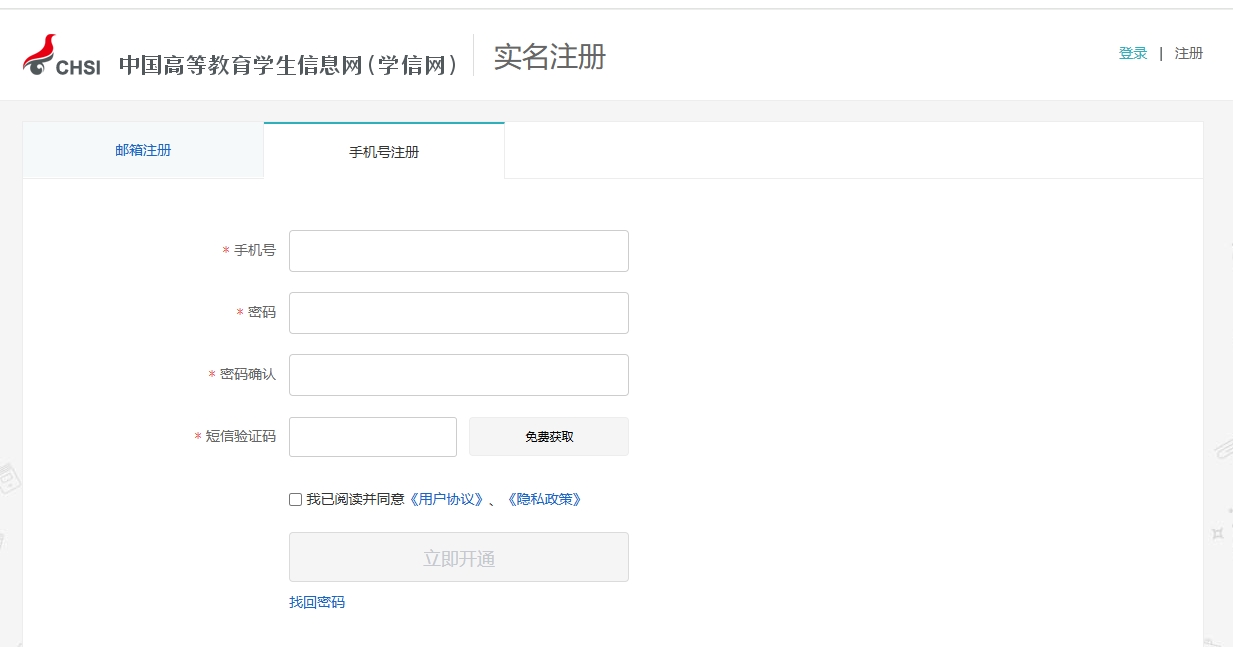The image size is (1233, 647).
Task: Click inside the 手机号 phone number field
Action: [458, 250]
